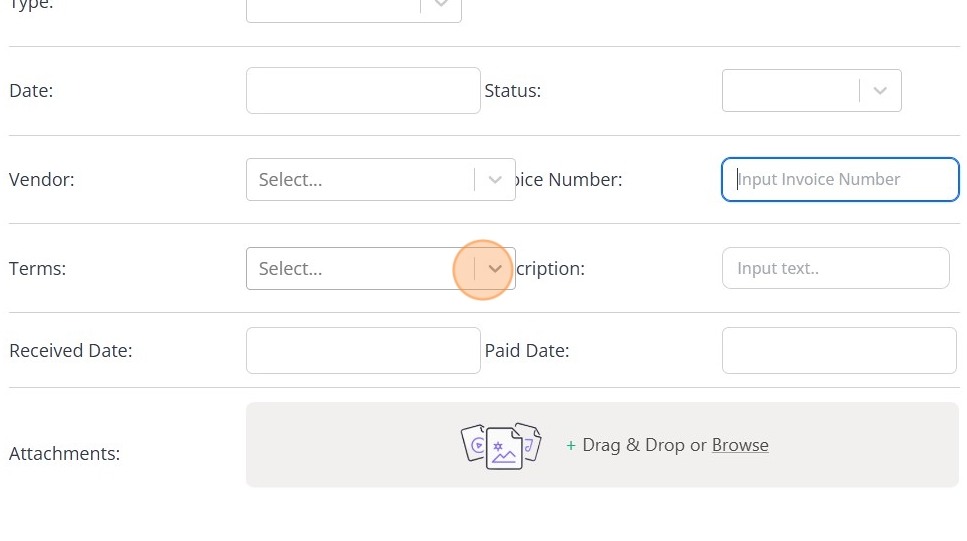Click the Received Date label
The height and width of the screenshot is (541, 967).
coord(70,351)
